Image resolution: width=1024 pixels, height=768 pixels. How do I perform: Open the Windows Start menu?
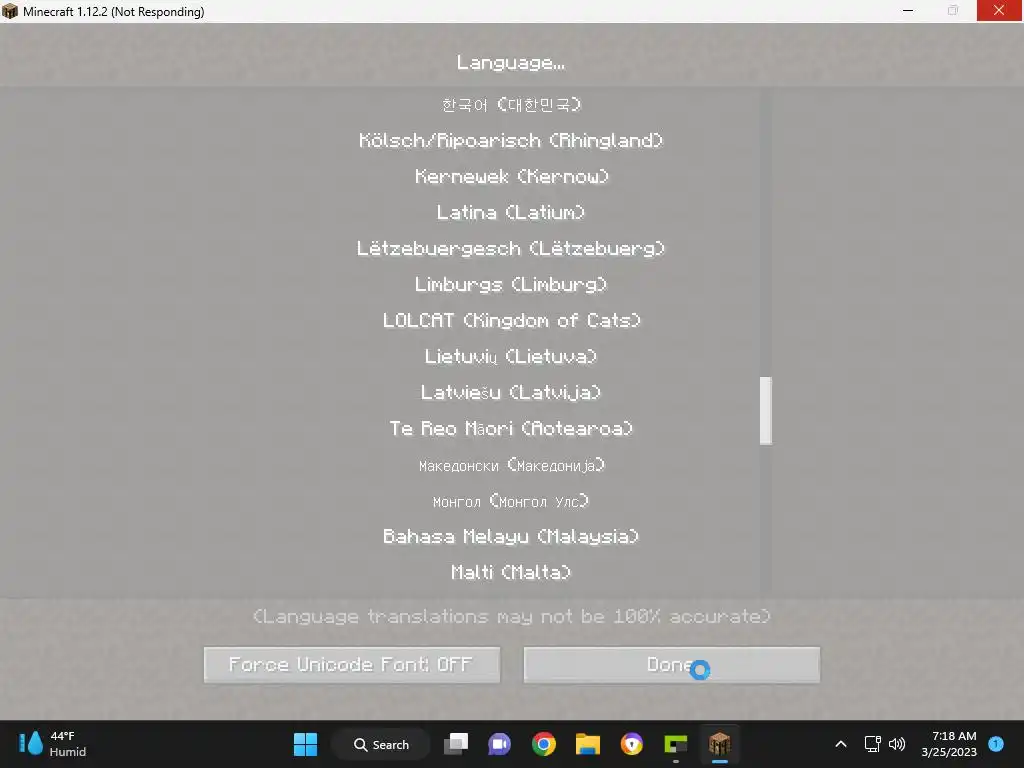305,744
